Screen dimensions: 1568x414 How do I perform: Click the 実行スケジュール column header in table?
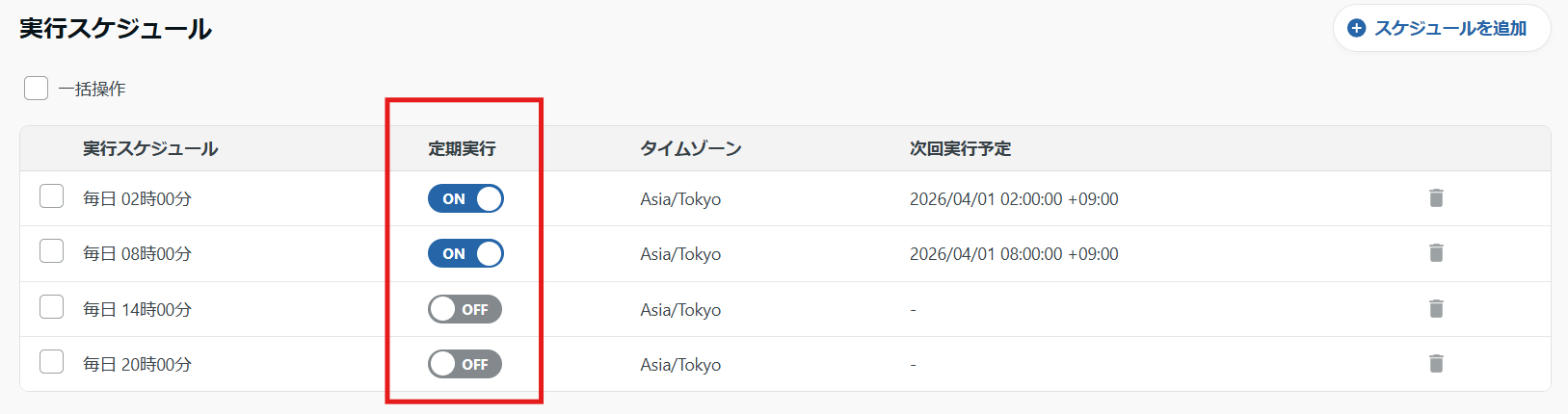click(150, 148)
